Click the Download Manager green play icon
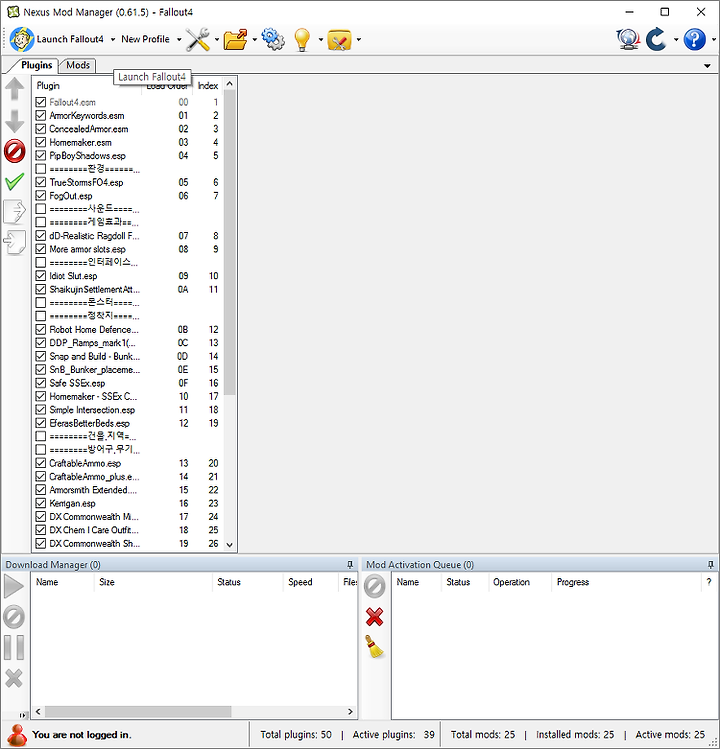Viewport: 720px width, 749px height. (14, 586)
